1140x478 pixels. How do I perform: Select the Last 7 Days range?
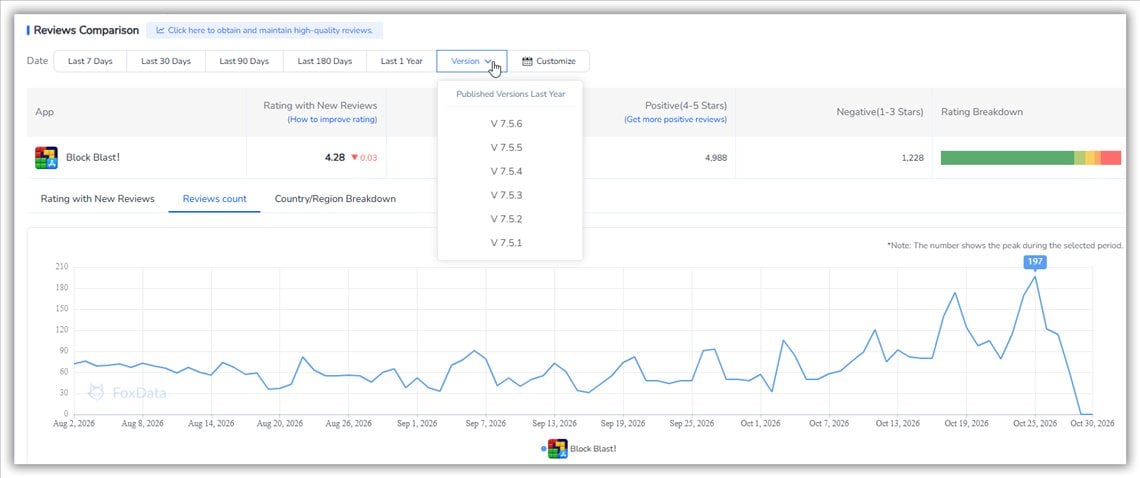tap(90, 61)
